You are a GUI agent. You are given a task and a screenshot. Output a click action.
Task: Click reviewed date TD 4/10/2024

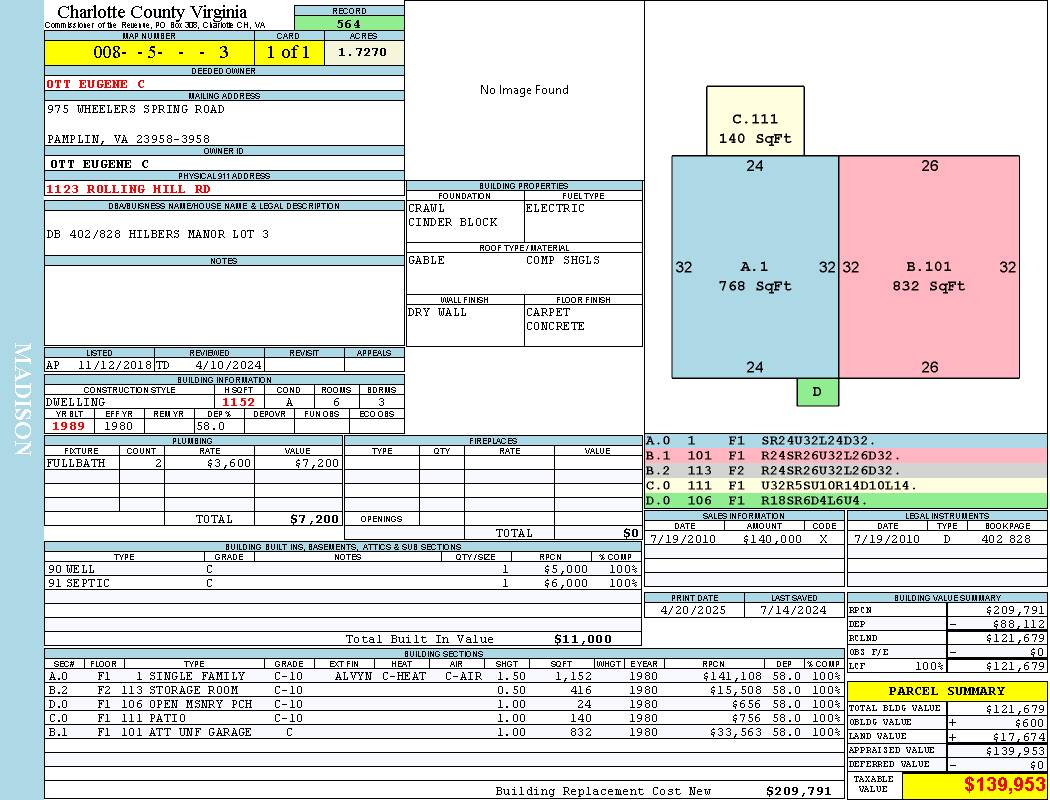point(209,366)
